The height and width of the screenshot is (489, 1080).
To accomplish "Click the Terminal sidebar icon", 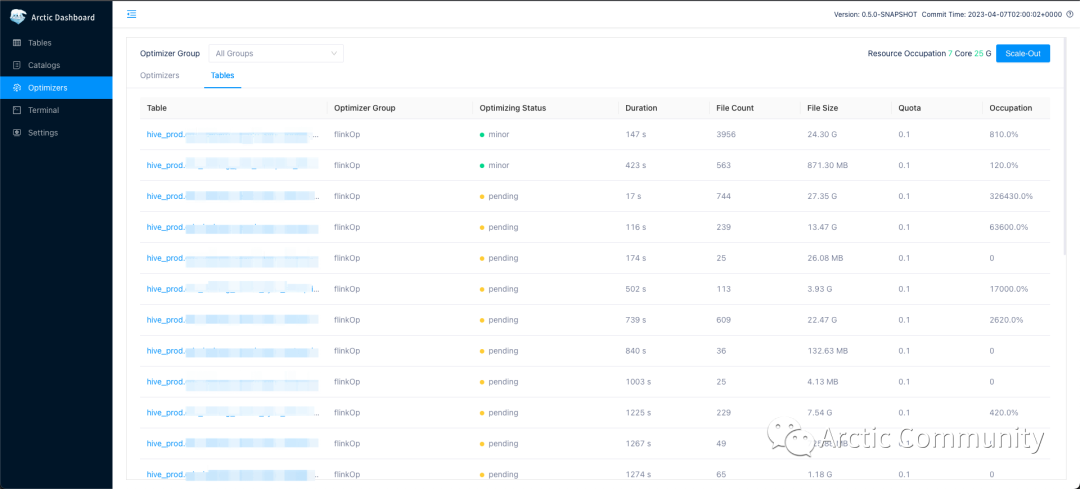I will tap(17, 110).
